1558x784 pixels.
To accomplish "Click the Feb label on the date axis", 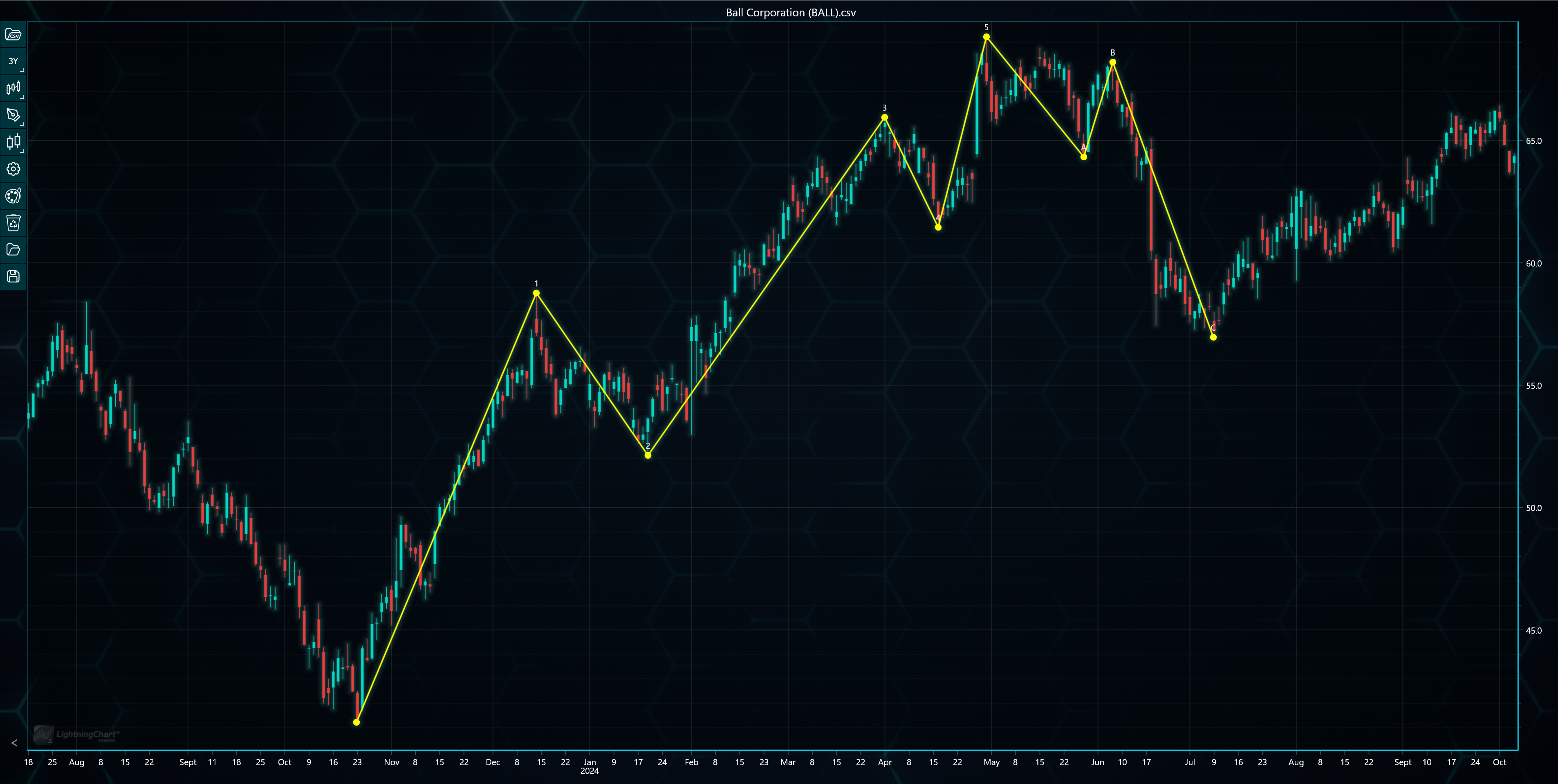I will (x=691, y=762).
